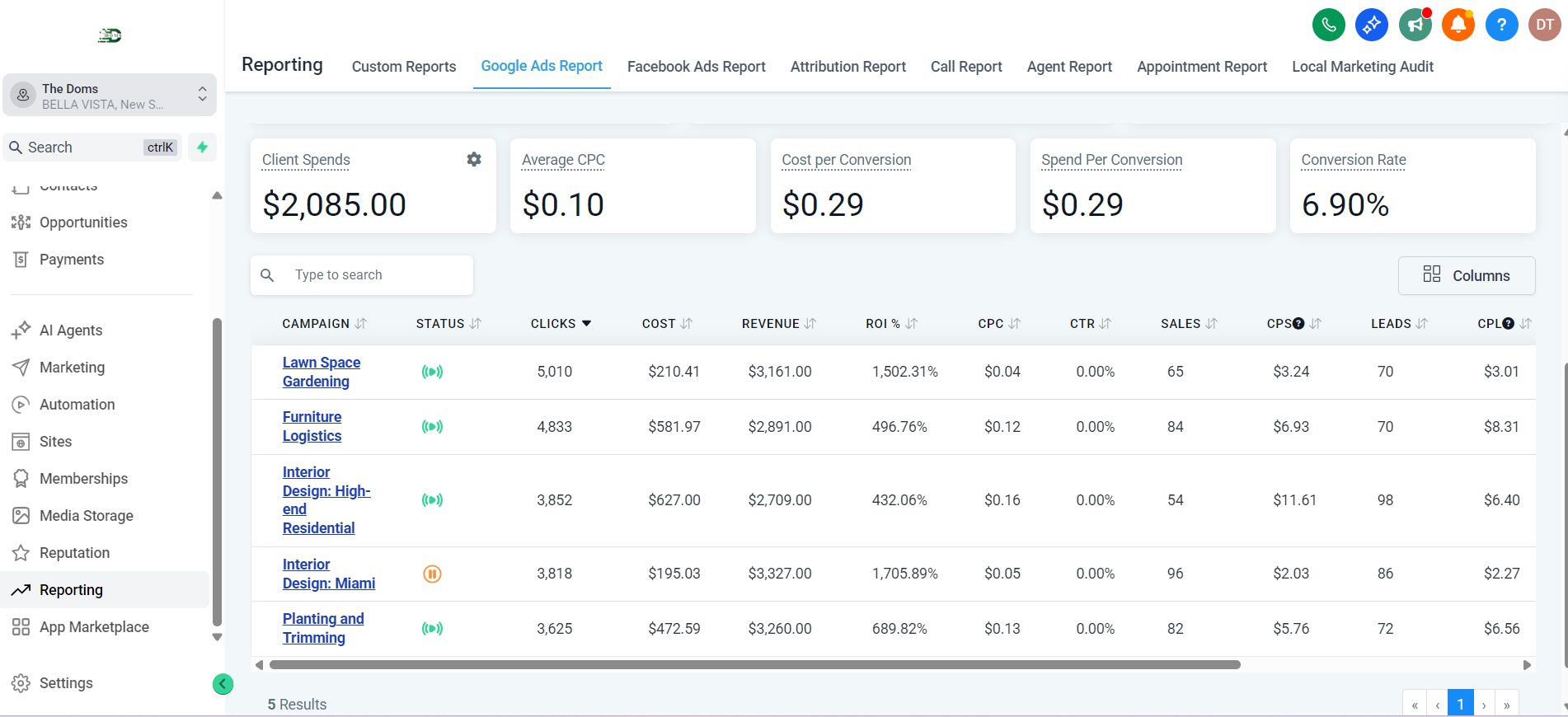Sort table by Clicks column arrow

pyautogui.click(x=586, y=324)
